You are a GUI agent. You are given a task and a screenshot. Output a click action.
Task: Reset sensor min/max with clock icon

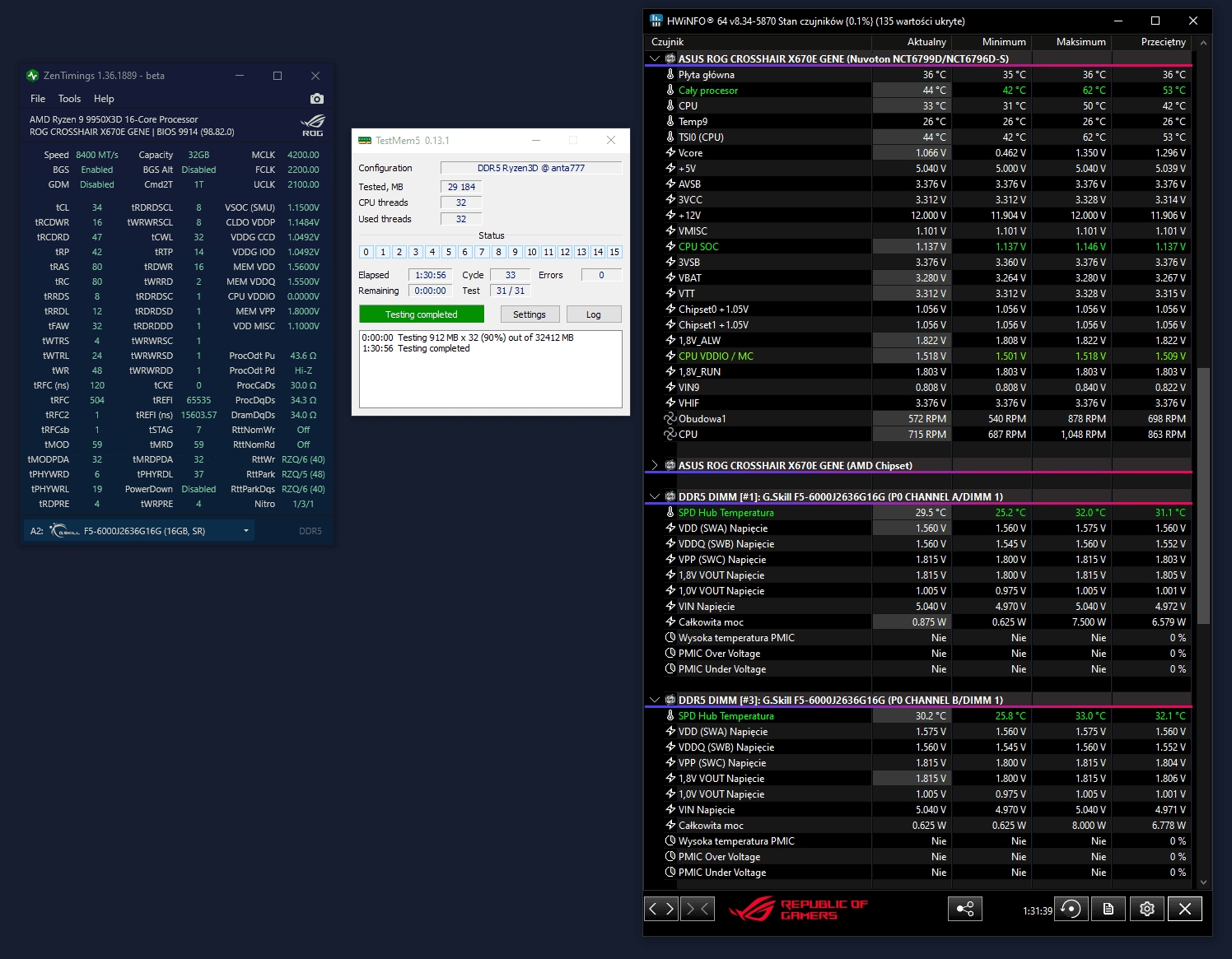(1071, 909)
